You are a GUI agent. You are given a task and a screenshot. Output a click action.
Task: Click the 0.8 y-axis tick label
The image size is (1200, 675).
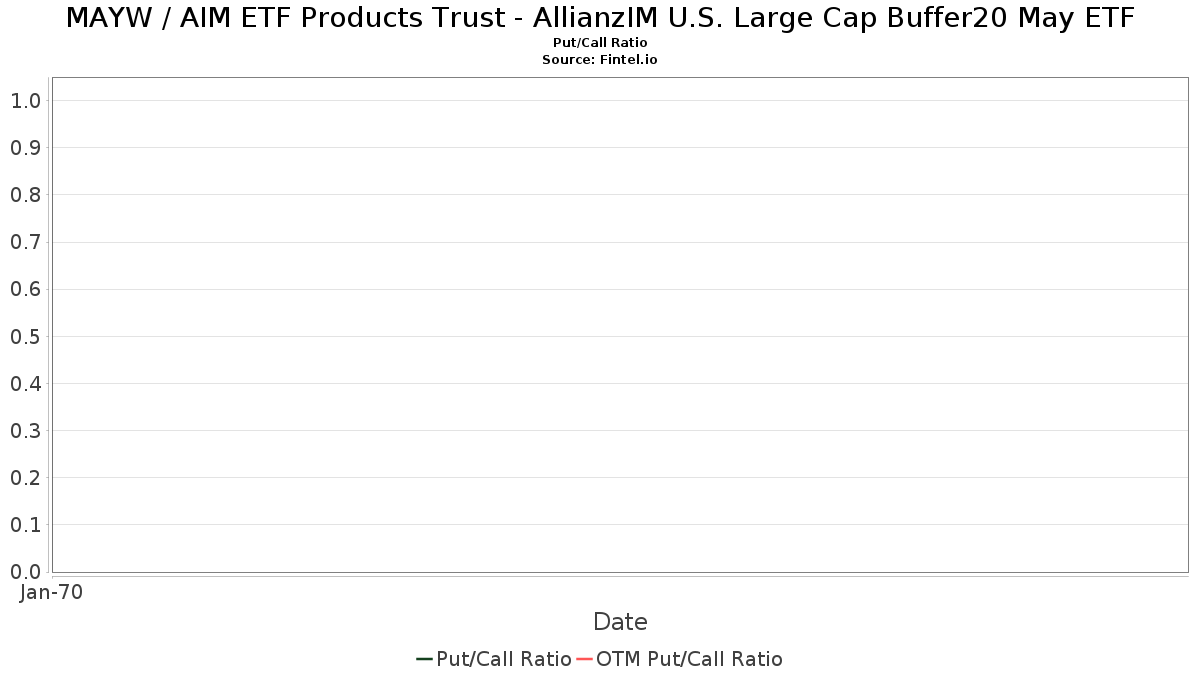click(x=26, y=194)
